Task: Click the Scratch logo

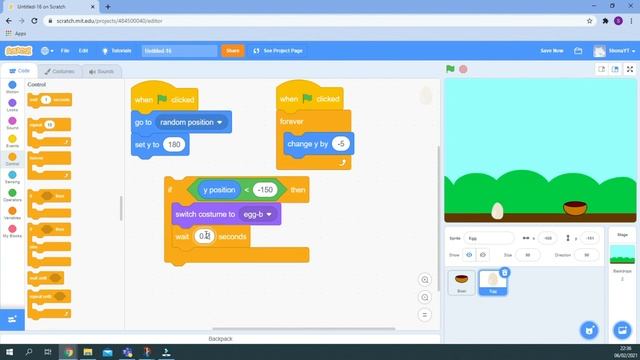Action: [18, 51]
